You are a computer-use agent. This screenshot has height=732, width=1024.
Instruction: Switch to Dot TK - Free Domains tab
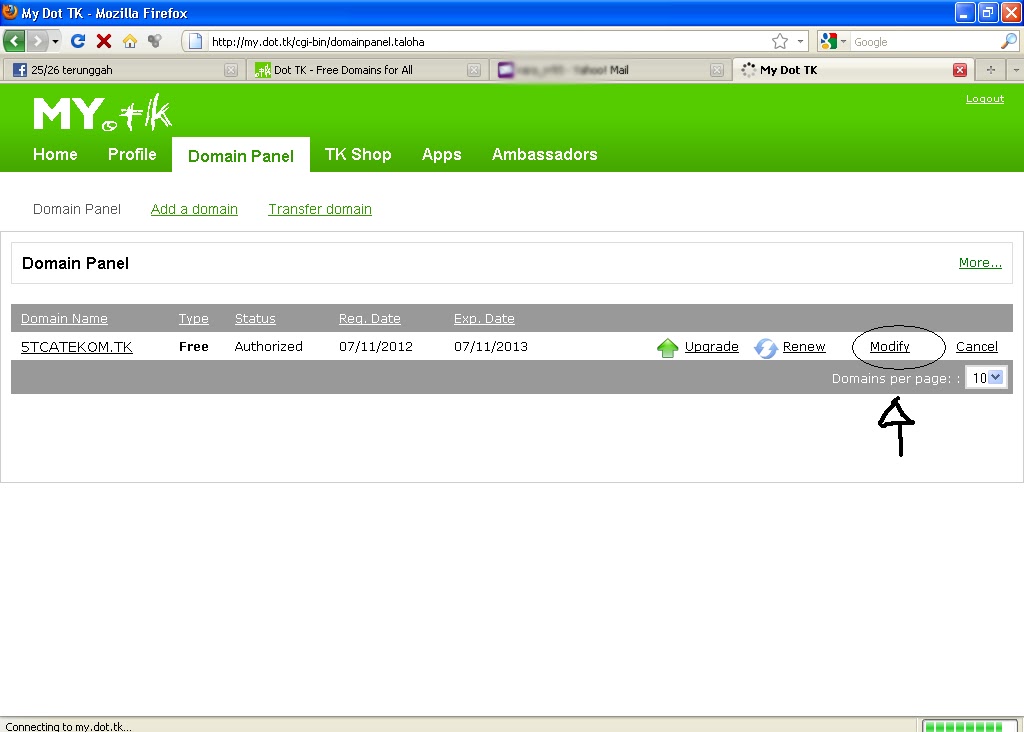368,70
